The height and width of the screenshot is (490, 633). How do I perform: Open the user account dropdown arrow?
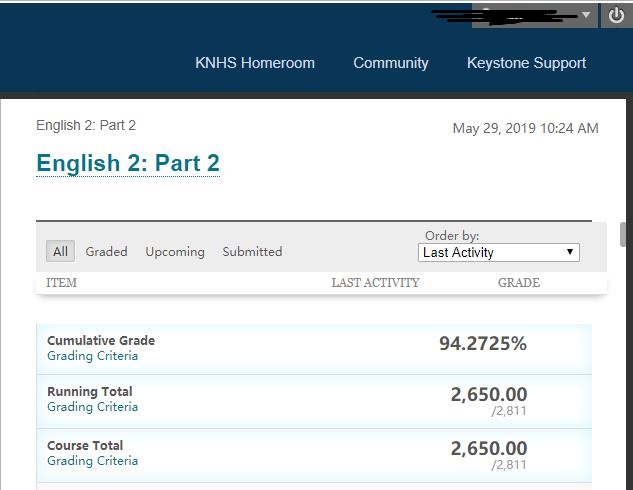point(586,15)
